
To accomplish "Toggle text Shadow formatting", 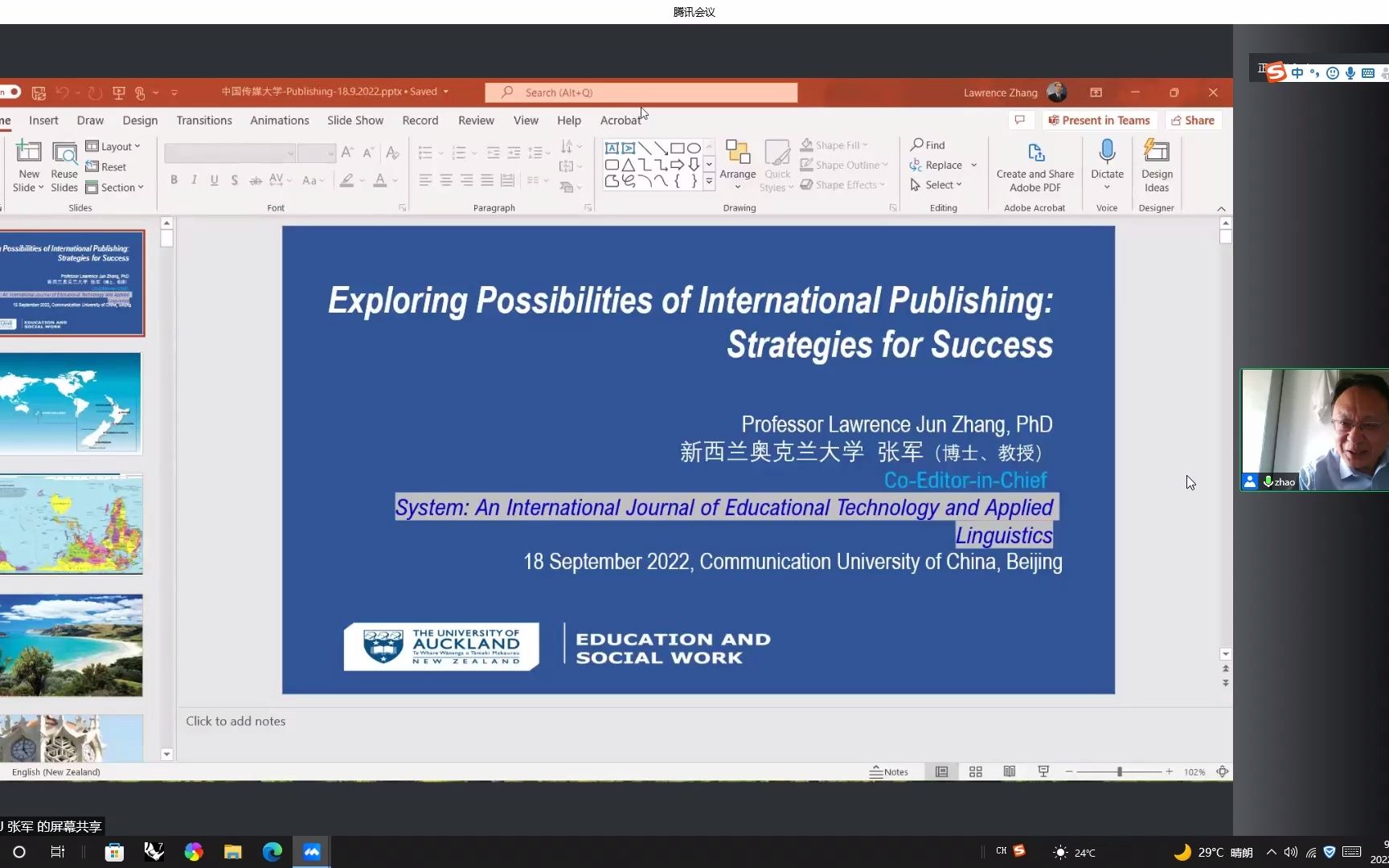I will [x=235, y=180].
